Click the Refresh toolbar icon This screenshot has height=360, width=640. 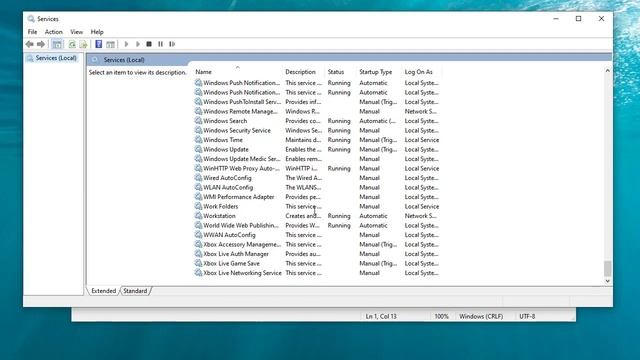(72, 44)
